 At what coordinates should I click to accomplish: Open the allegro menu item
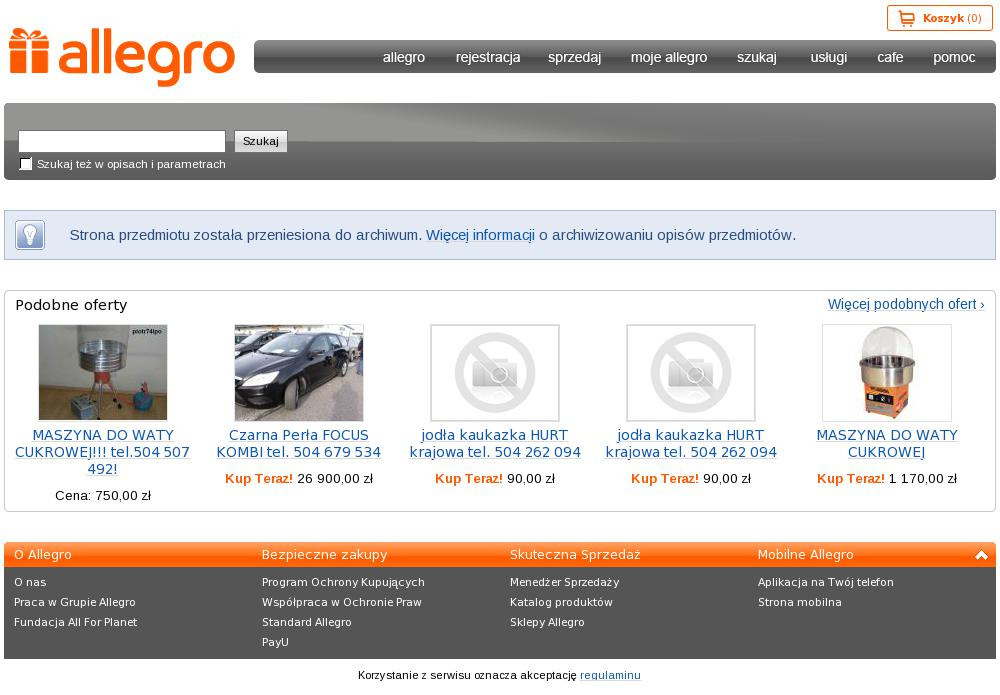tap(404, 57)
